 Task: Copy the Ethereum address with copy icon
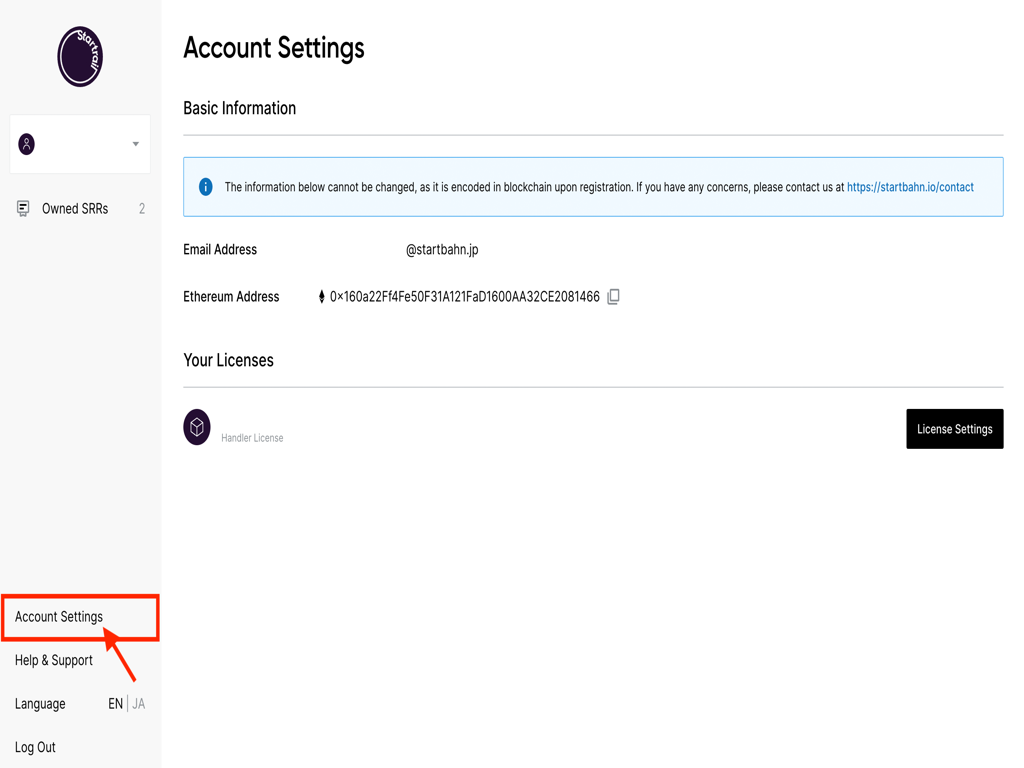coord(613,297)
